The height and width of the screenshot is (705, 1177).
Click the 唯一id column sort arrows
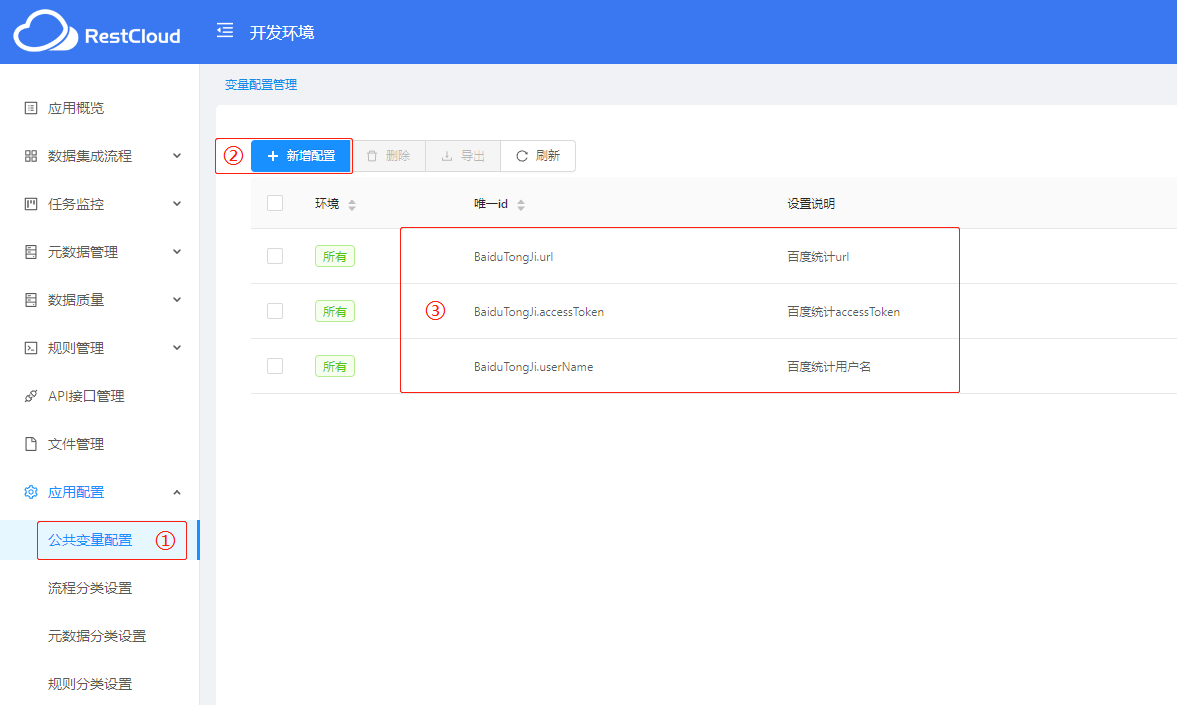pyautogui.click(x=521, y=205)
